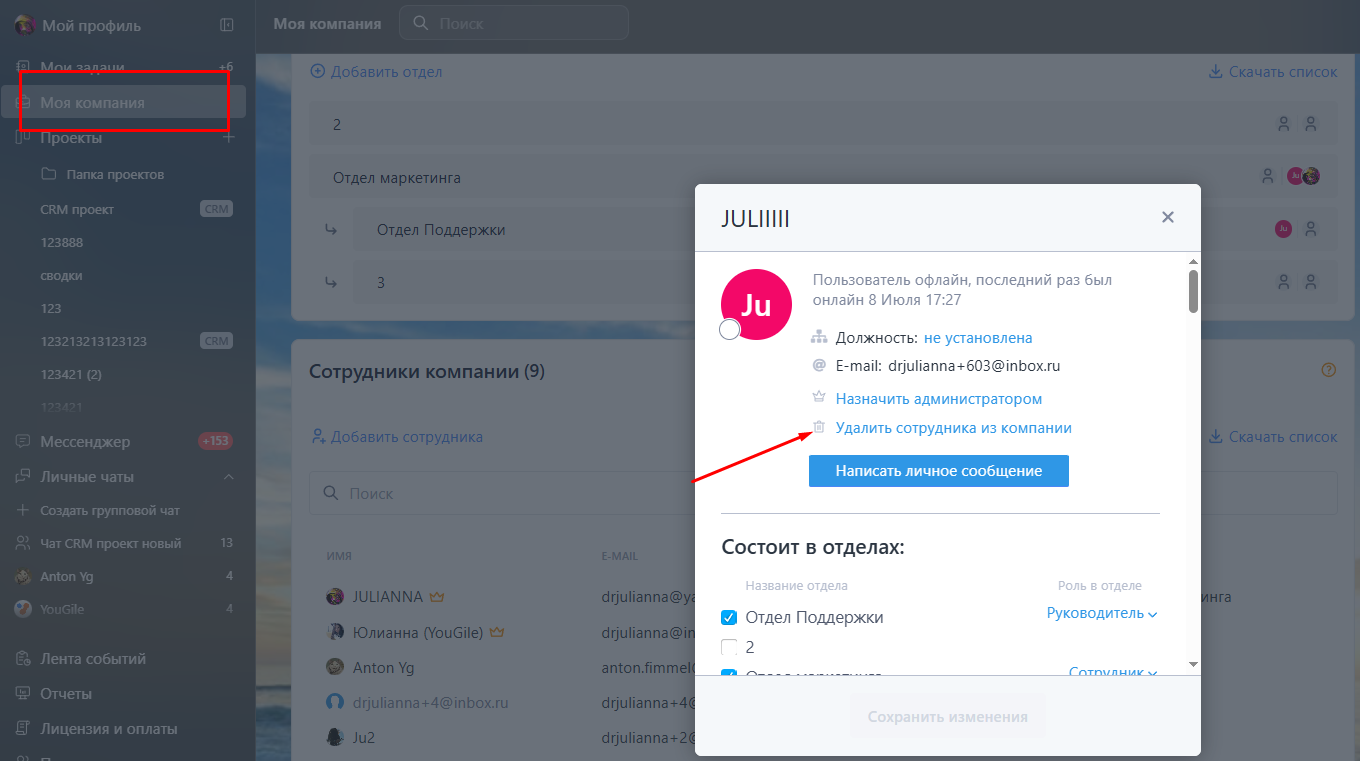Image resolution: width=1360 pixels, height=761 pixels.
Task: Click the plus icon next to Проекты
Action: tap(228, 138)
